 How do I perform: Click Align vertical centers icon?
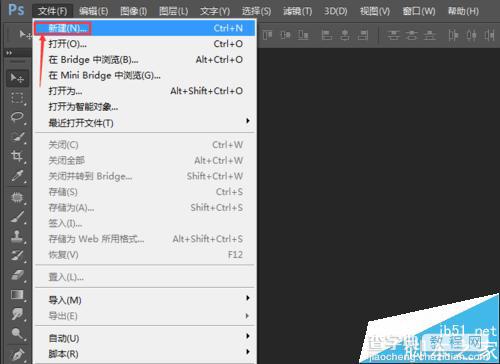click(285, 35)
